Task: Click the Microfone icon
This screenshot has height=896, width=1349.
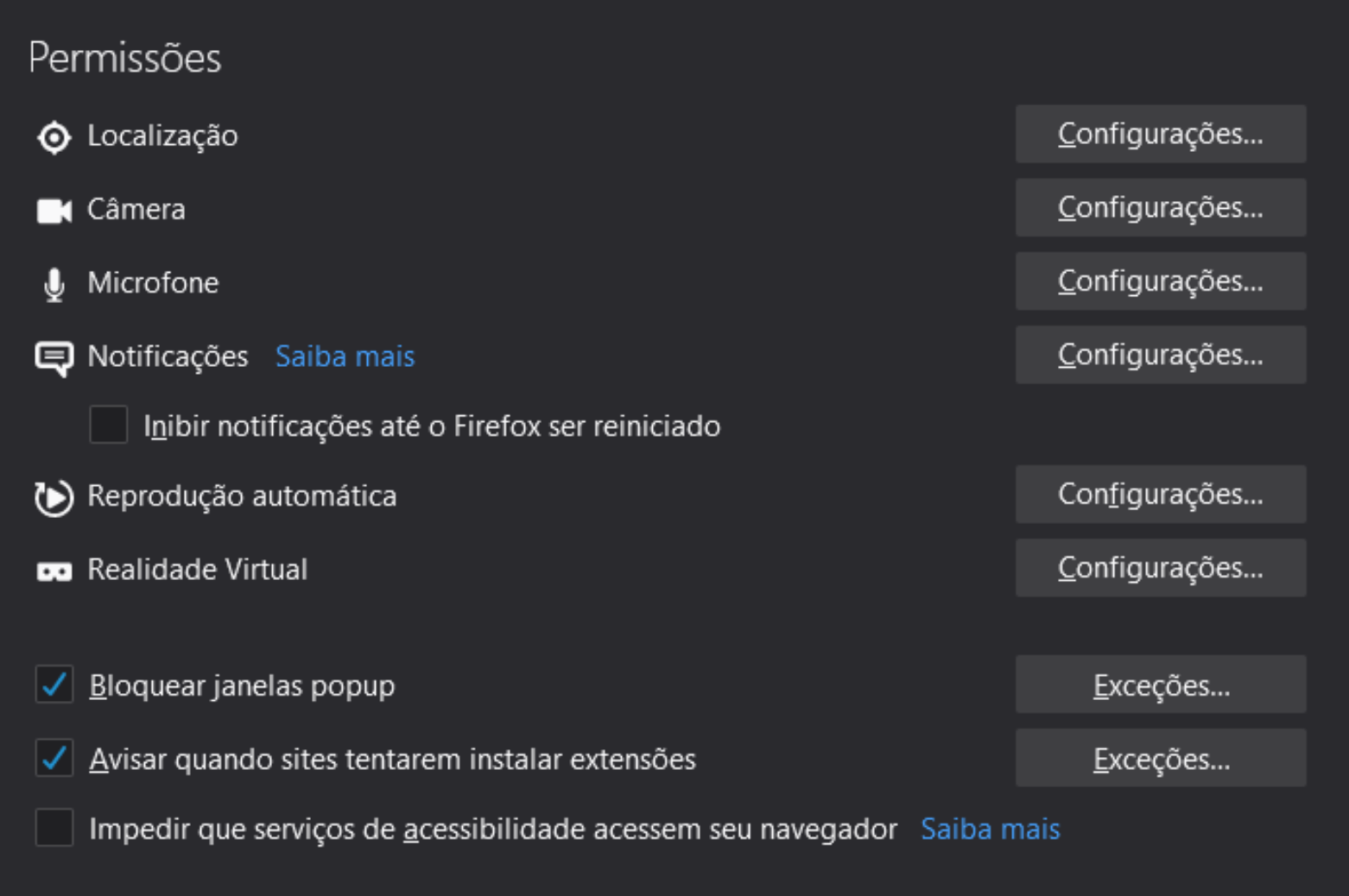Action: [54, 284]
